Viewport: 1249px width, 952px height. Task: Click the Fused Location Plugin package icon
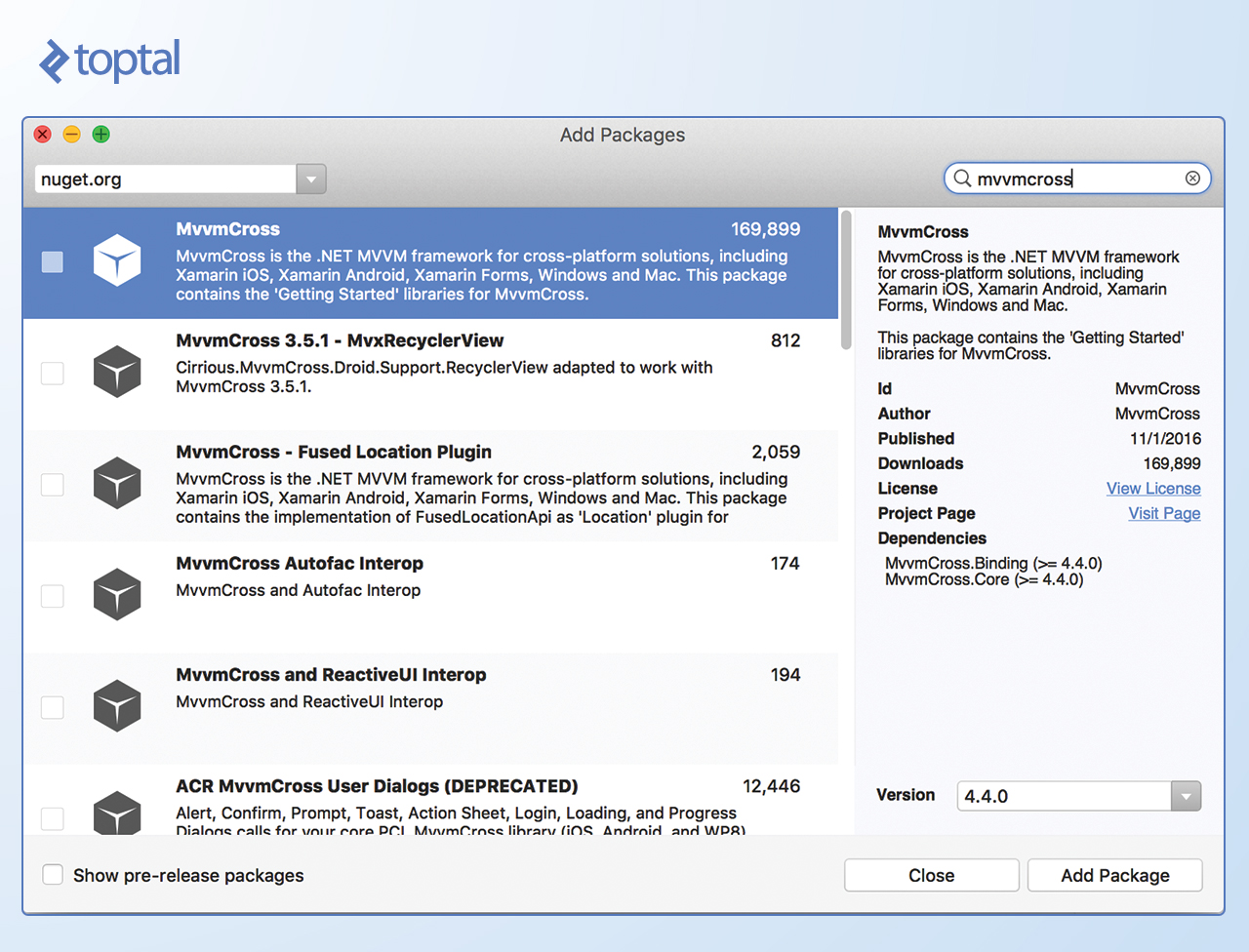click(117, 484)
